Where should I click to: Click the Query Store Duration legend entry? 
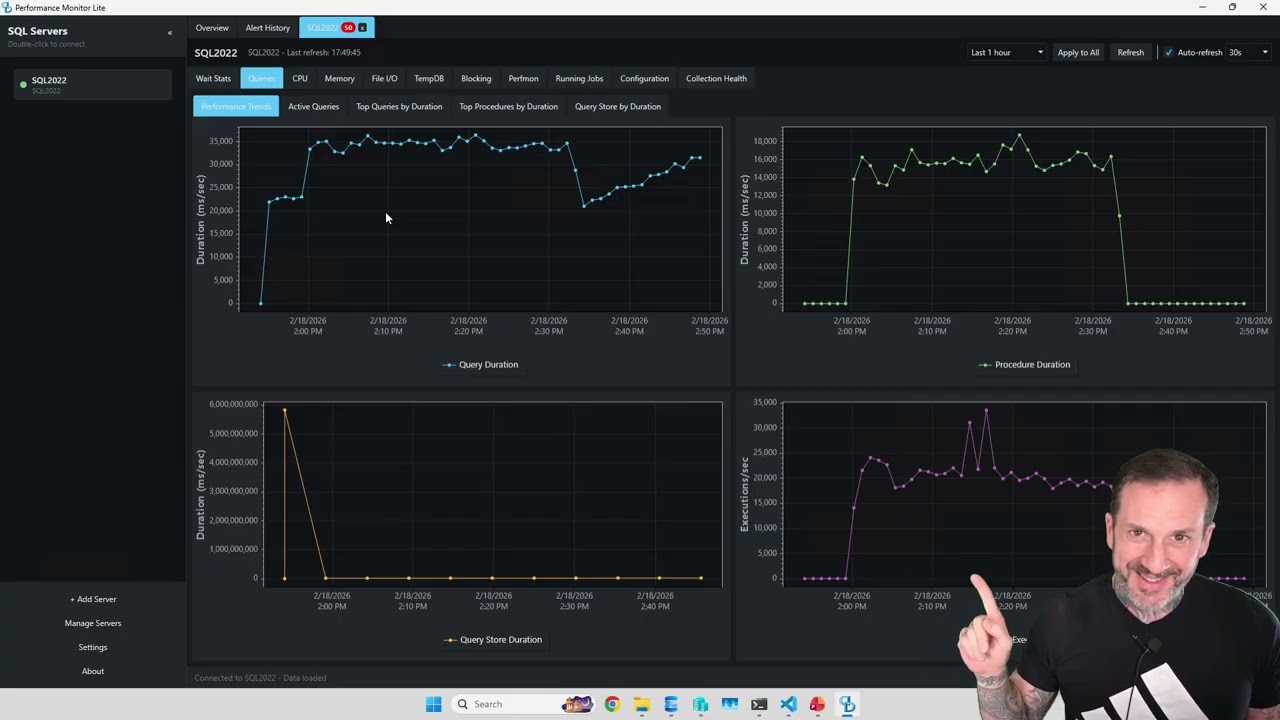pos(492,640)
